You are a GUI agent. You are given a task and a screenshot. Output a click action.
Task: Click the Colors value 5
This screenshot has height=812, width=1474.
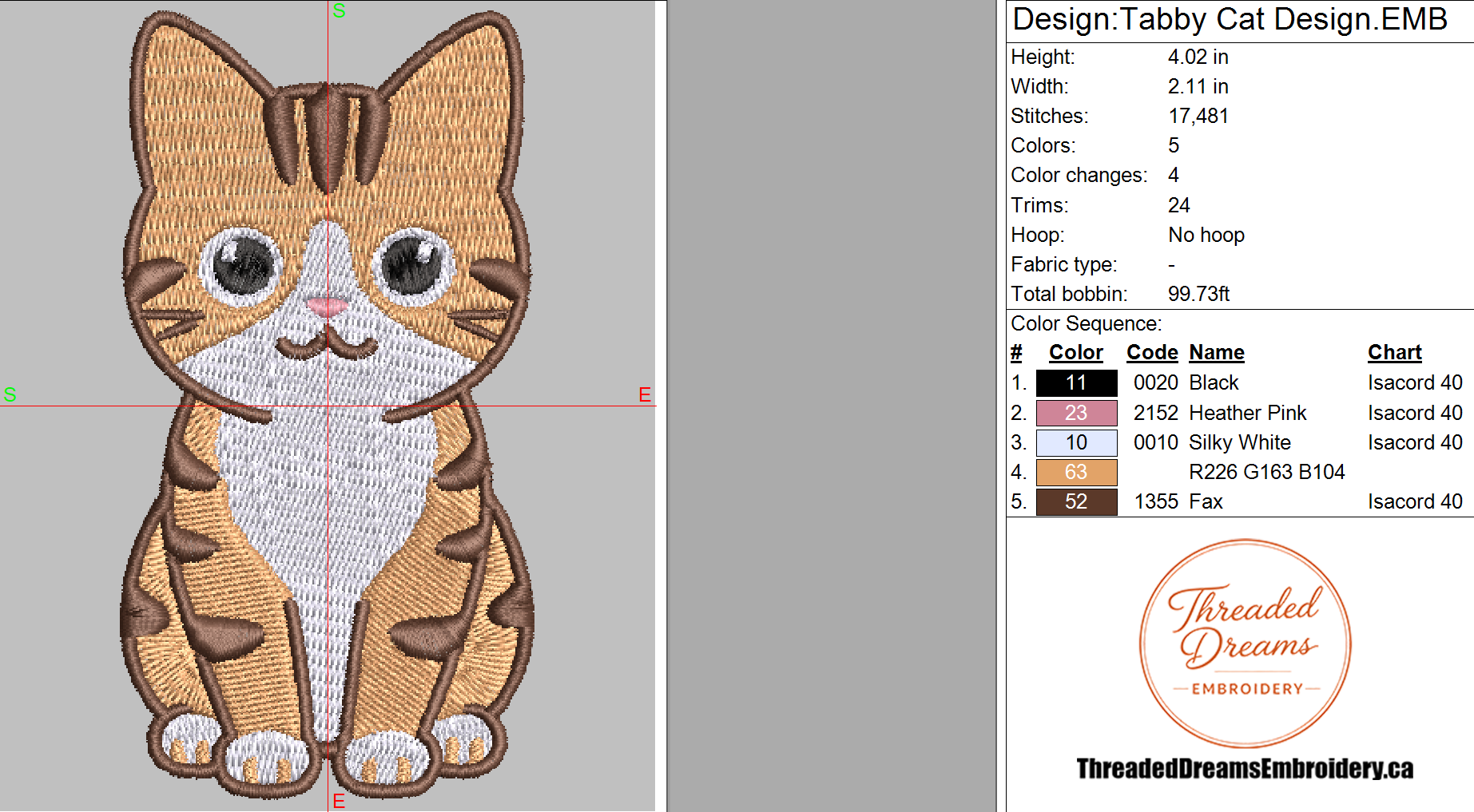[x=1173, y=145]
